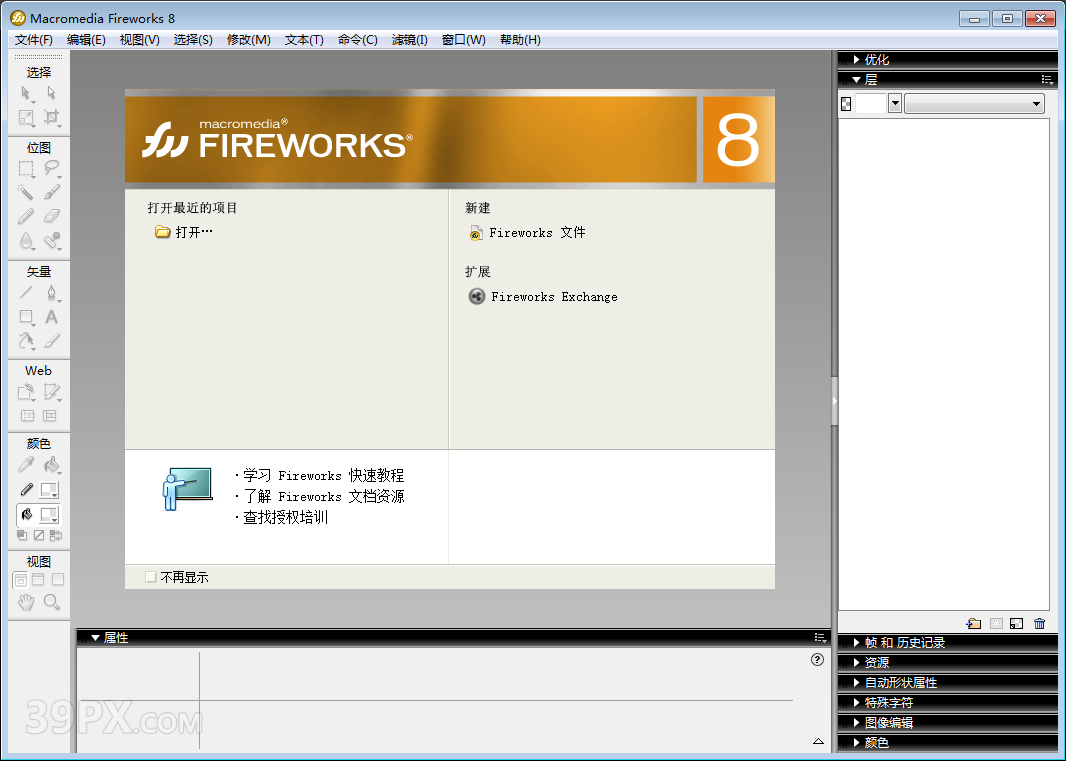Select the Line tool
This screenshot has width=1066, height=761.
(26, 292)
